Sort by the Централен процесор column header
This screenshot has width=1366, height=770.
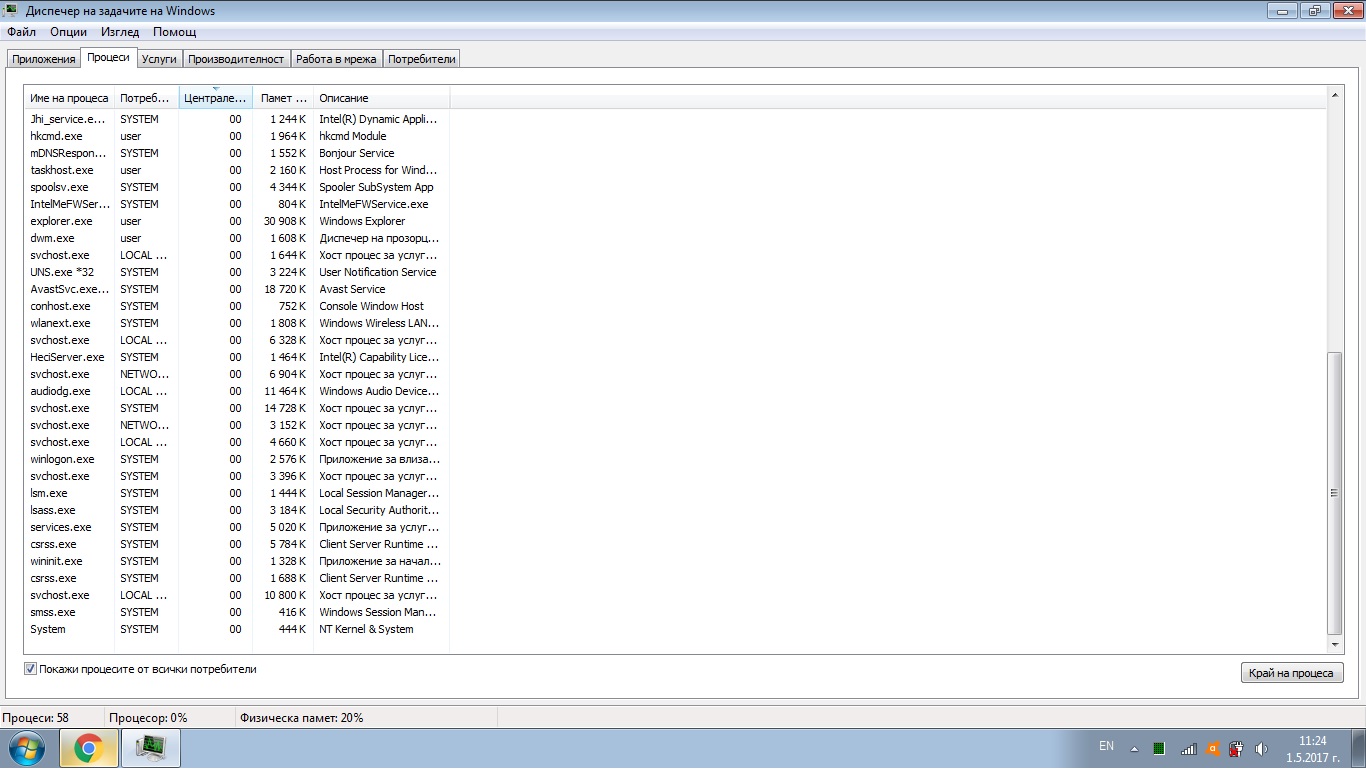[215, 98]
